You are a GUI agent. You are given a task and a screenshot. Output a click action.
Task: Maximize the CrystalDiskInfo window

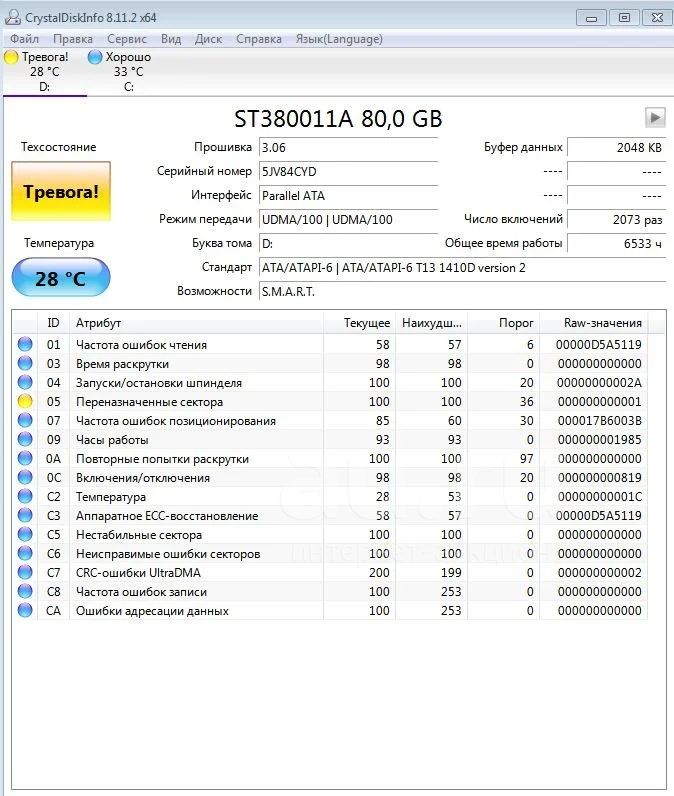(x=624, y=18)
